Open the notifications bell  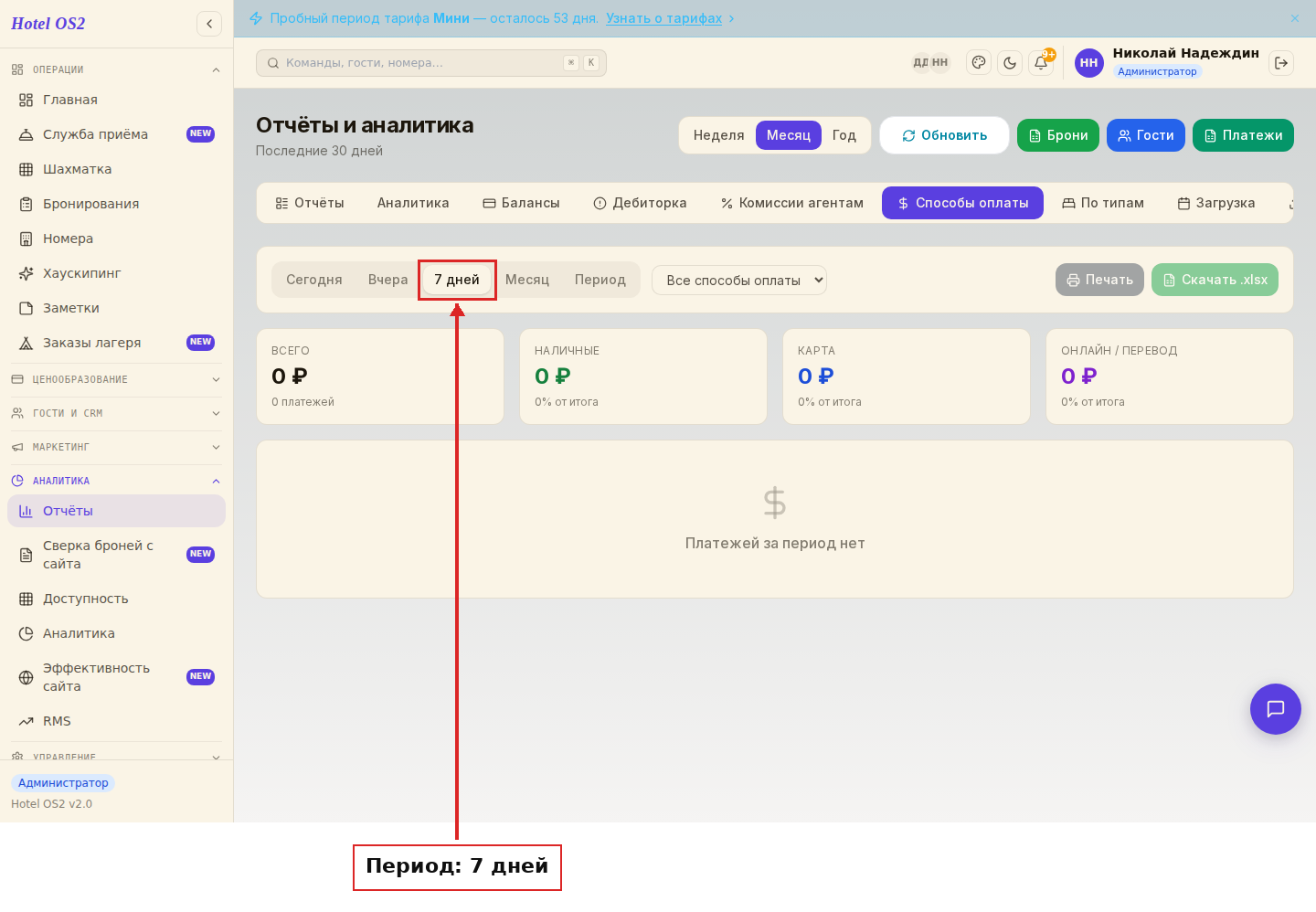point(1041,62)
